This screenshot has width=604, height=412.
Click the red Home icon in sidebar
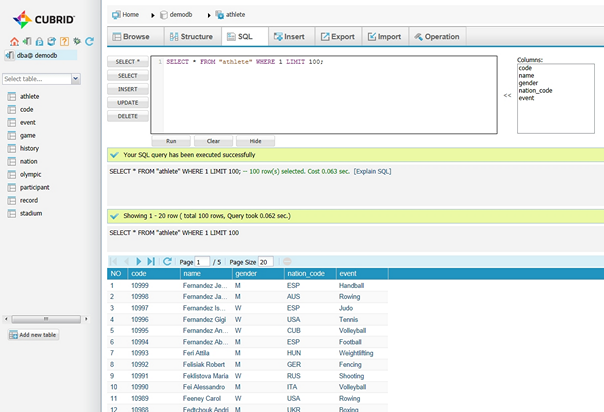coord(15,41)
